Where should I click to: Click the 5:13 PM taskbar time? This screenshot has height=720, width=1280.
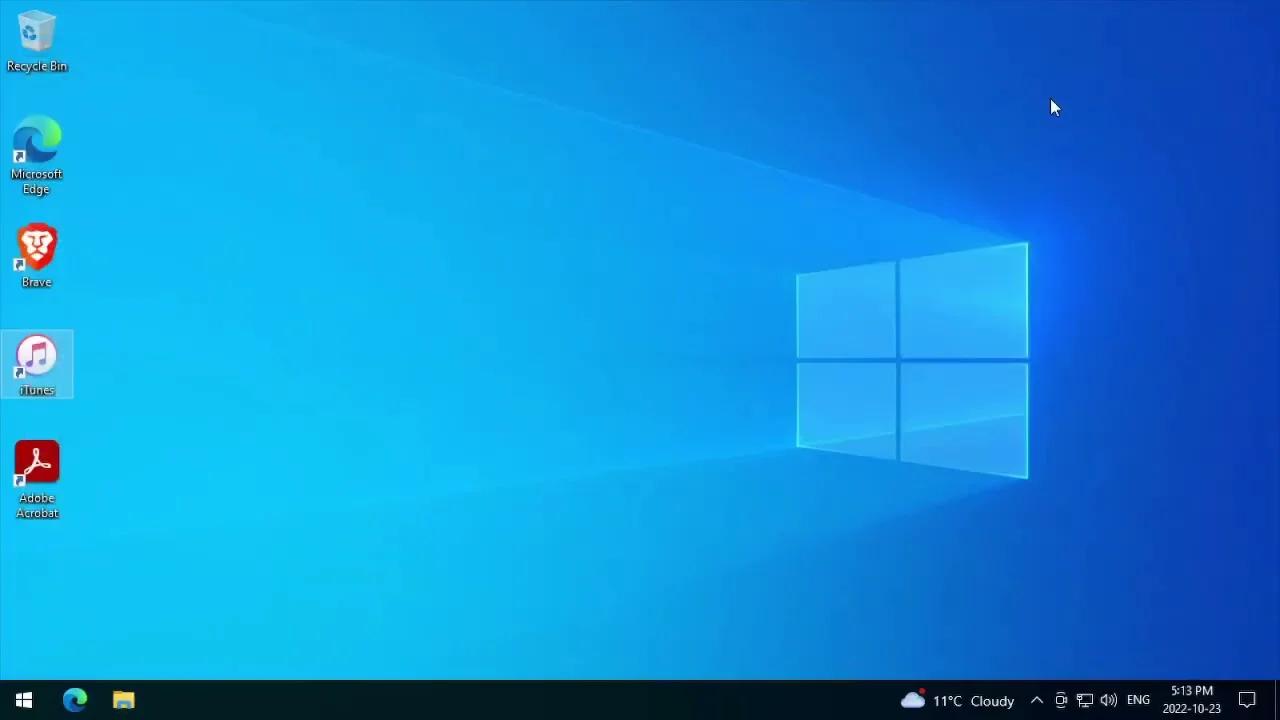tap(1191, 691)
